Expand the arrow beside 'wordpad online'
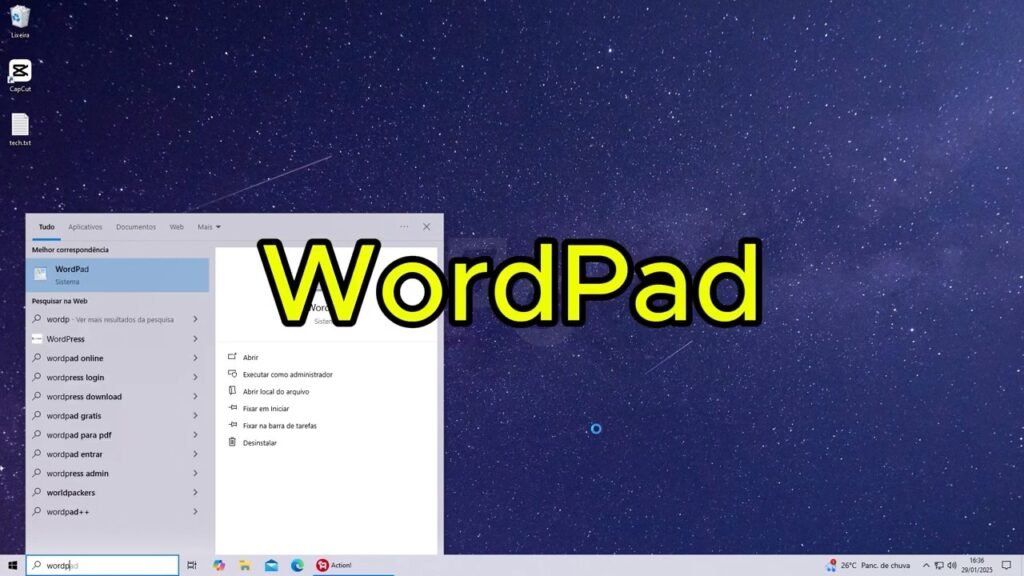The width and height of the screenshot is (1024, 576). (x=195, y=358)
